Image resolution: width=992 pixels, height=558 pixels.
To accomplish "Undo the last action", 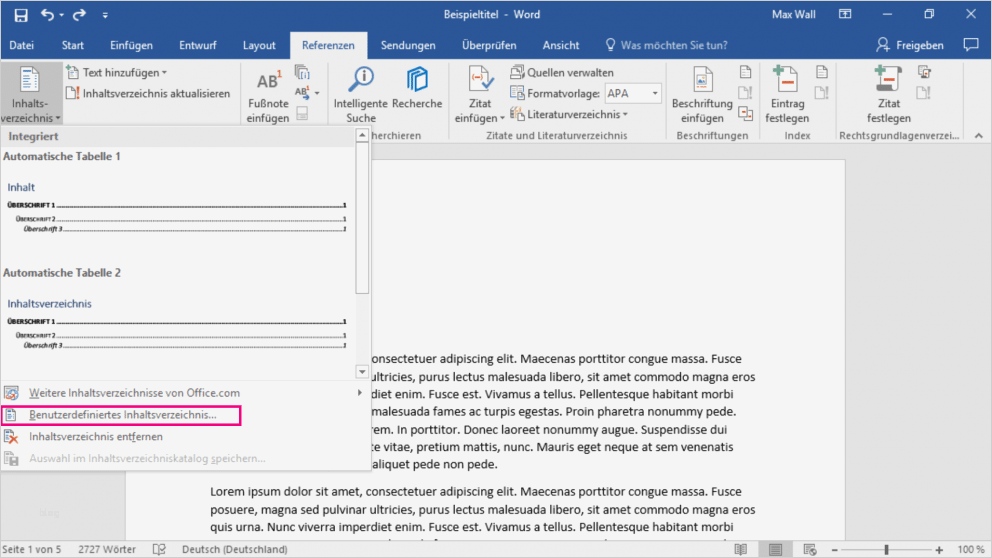I will (47, 15).
